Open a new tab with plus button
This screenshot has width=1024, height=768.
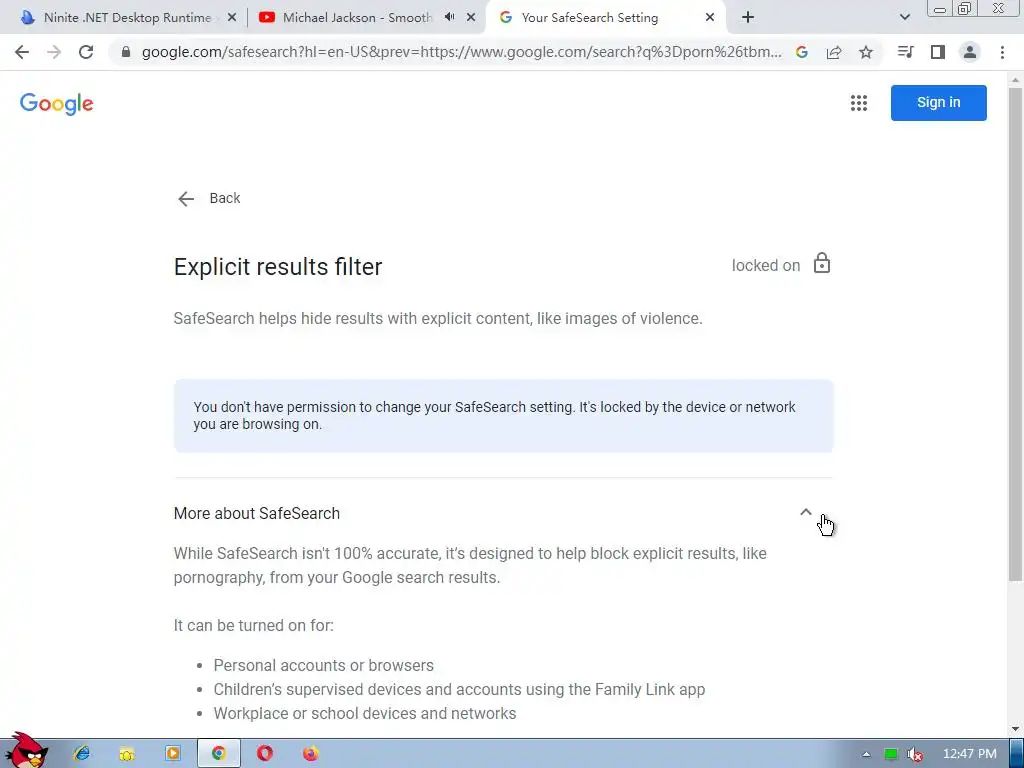748,18
